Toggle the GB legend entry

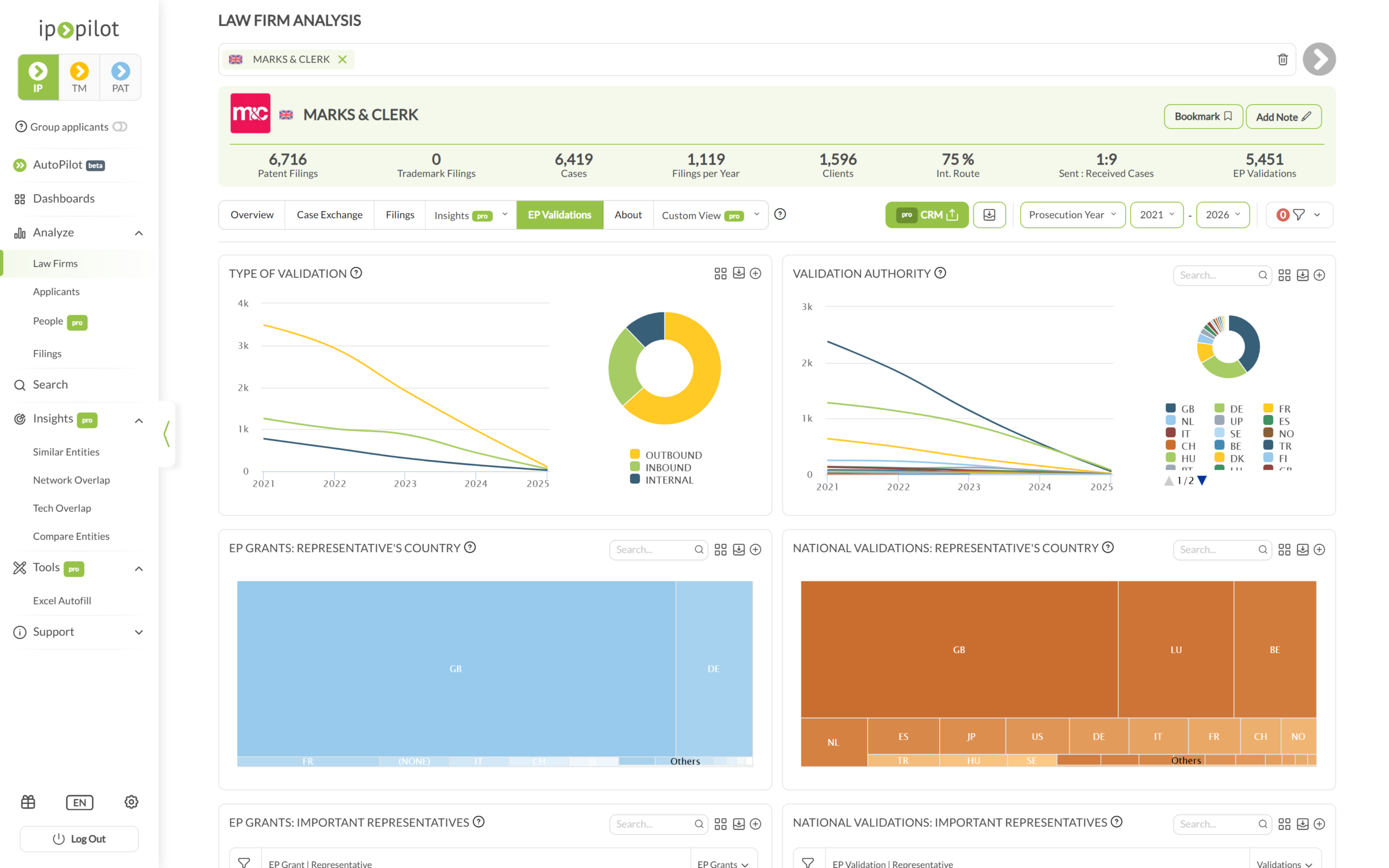point(1180,408)
